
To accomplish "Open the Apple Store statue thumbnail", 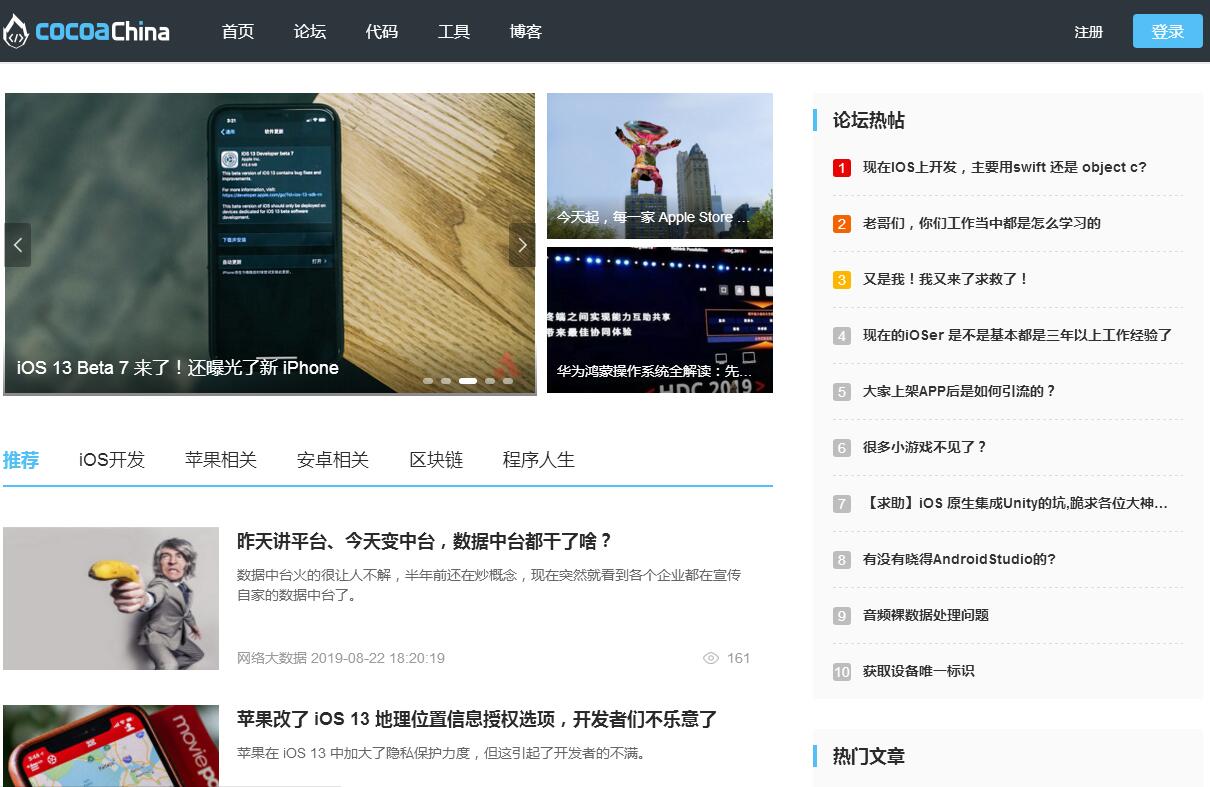I will coord(659,166).
